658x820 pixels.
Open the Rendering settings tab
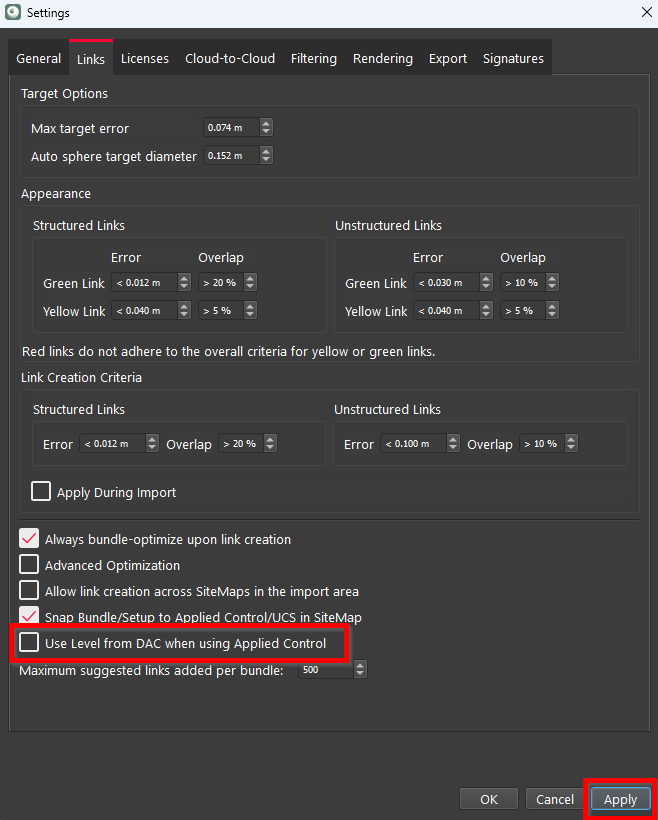[383, 59]
